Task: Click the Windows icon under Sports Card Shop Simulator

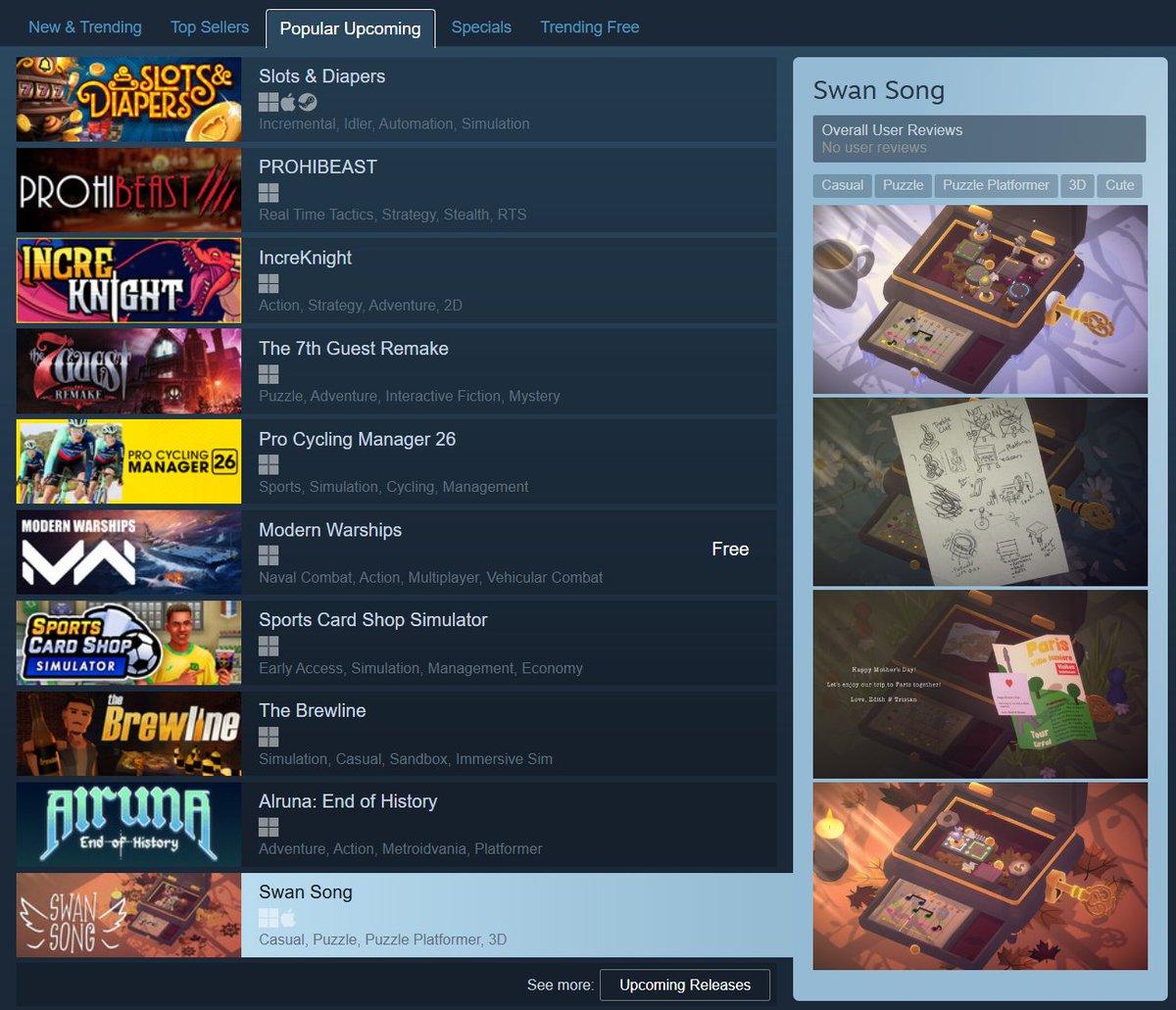Action: [x=269, y=646]
